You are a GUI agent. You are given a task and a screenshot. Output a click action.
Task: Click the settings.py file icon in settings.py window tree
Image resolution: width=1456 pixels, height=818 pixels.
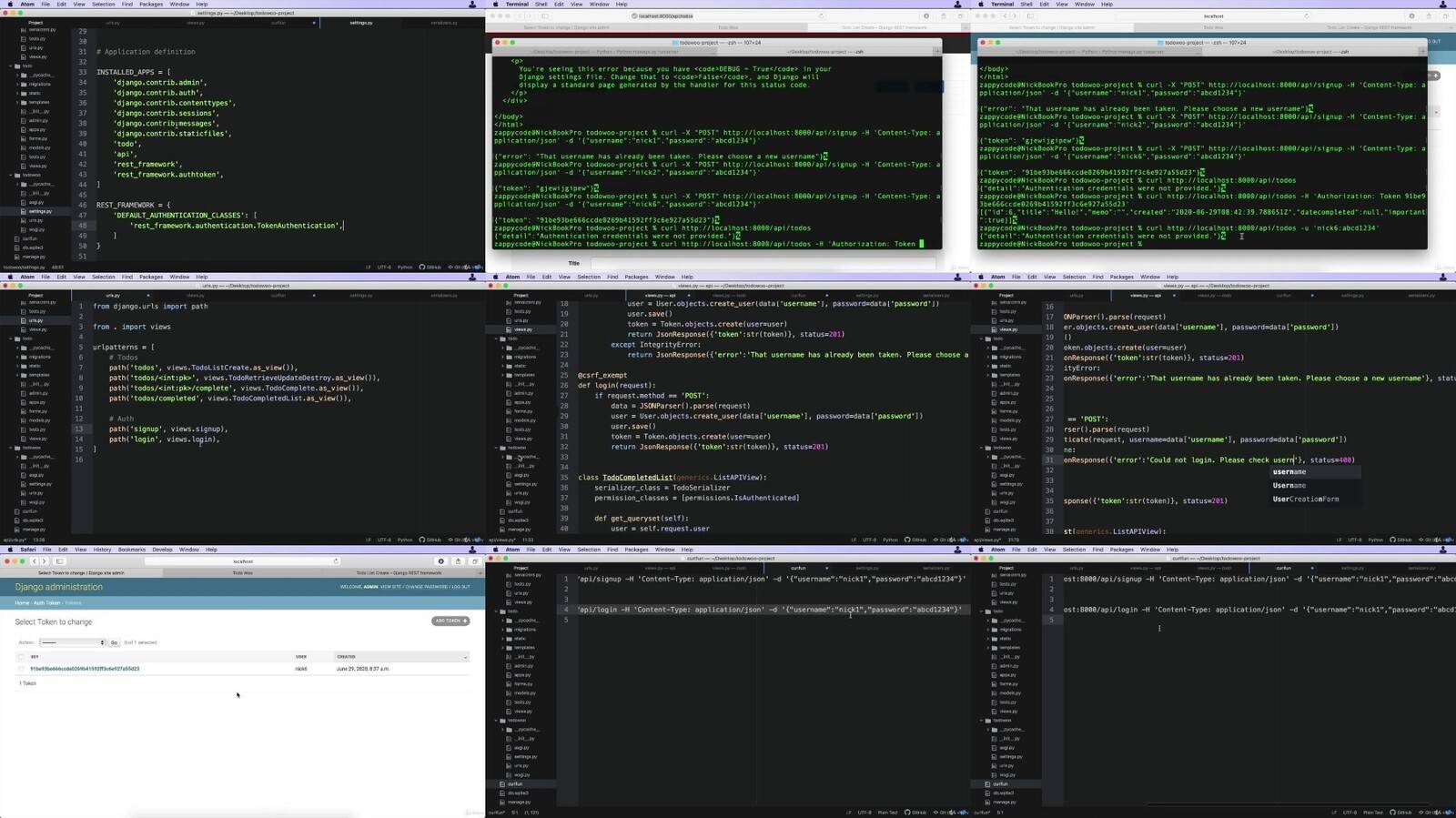(x=25, y=211)
